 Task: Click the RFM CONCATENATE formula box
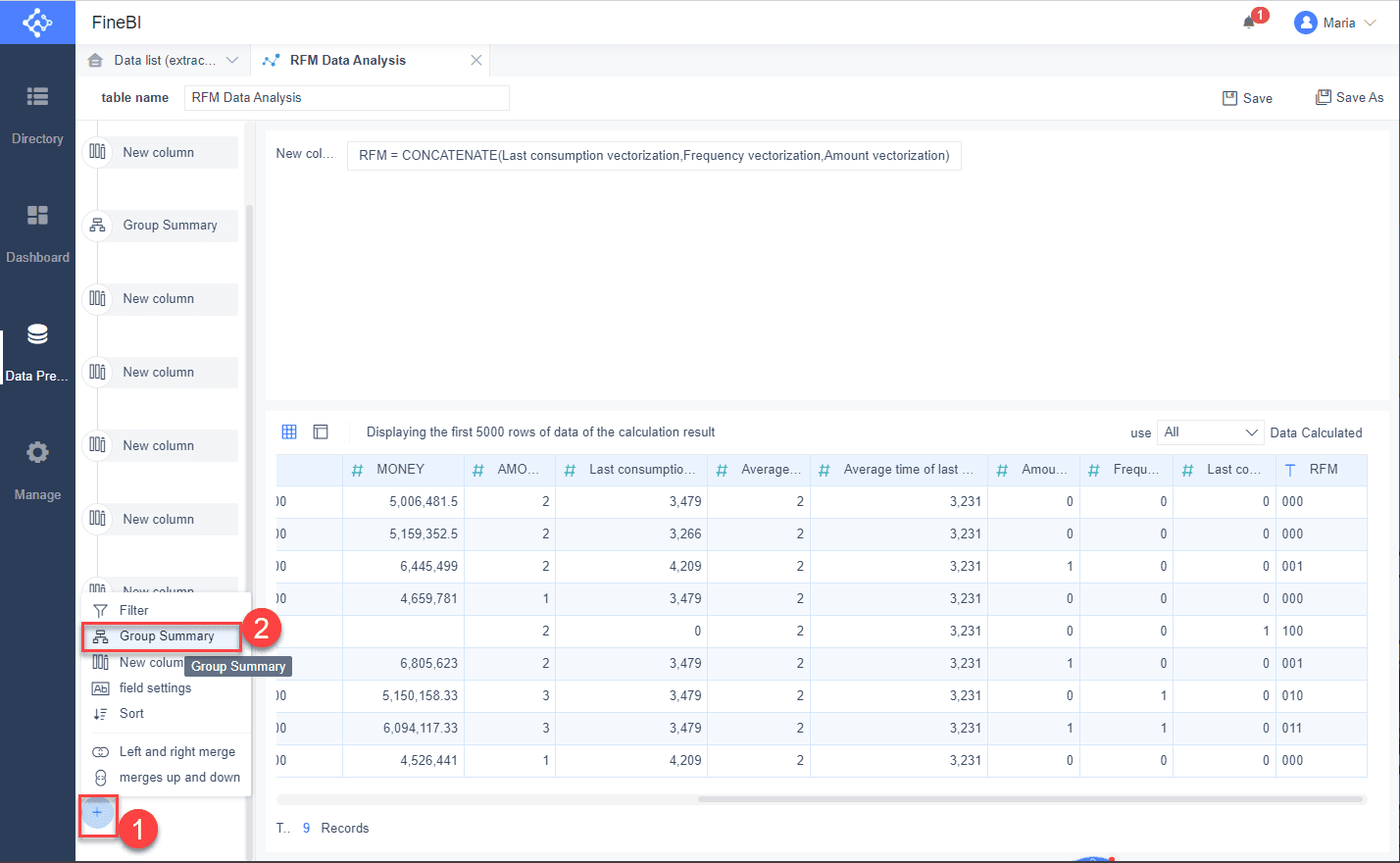(x=654, y=156)
